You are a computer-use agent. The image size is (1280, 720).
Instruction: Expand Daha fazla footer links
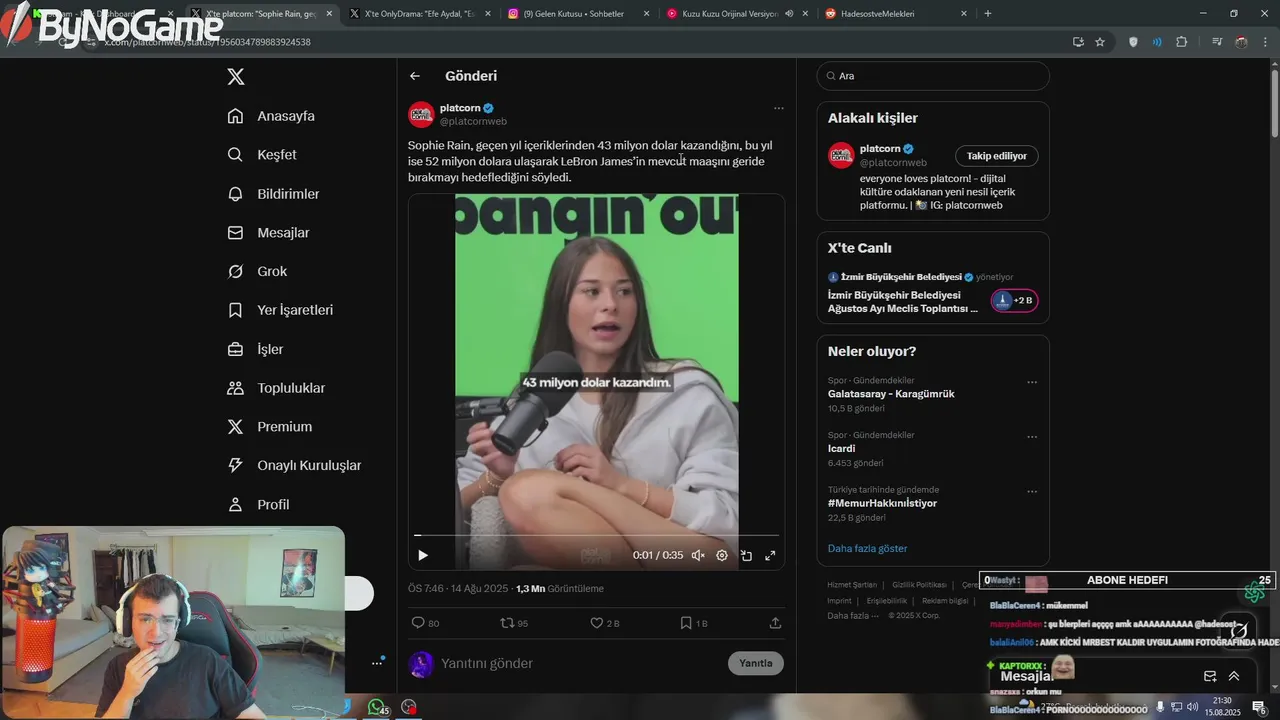click(853, 615)
